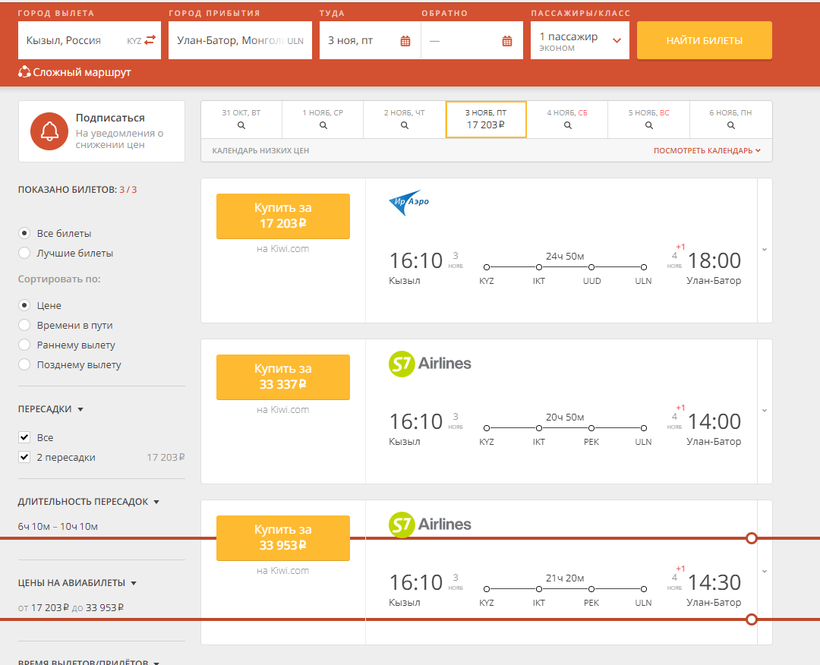Click the bell subscription icon
Screen dimensions: 820x665
pos(48,131)
